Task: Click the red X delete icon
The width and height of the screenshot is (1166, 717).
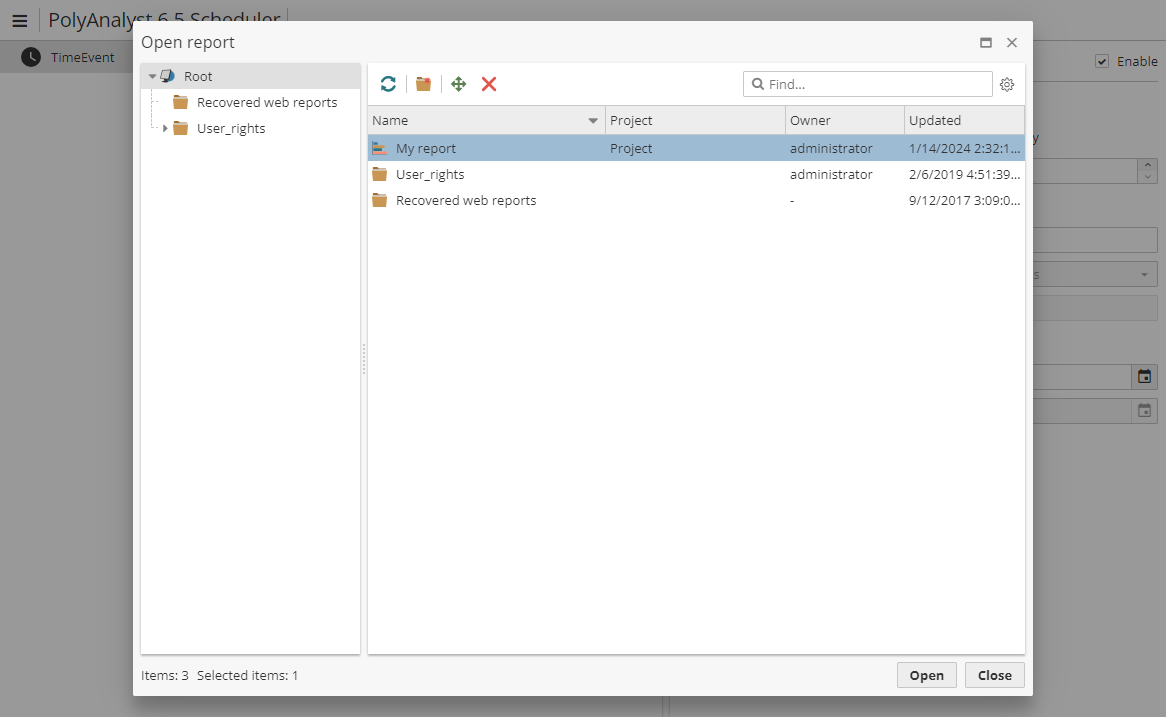Action: [489, 84]
